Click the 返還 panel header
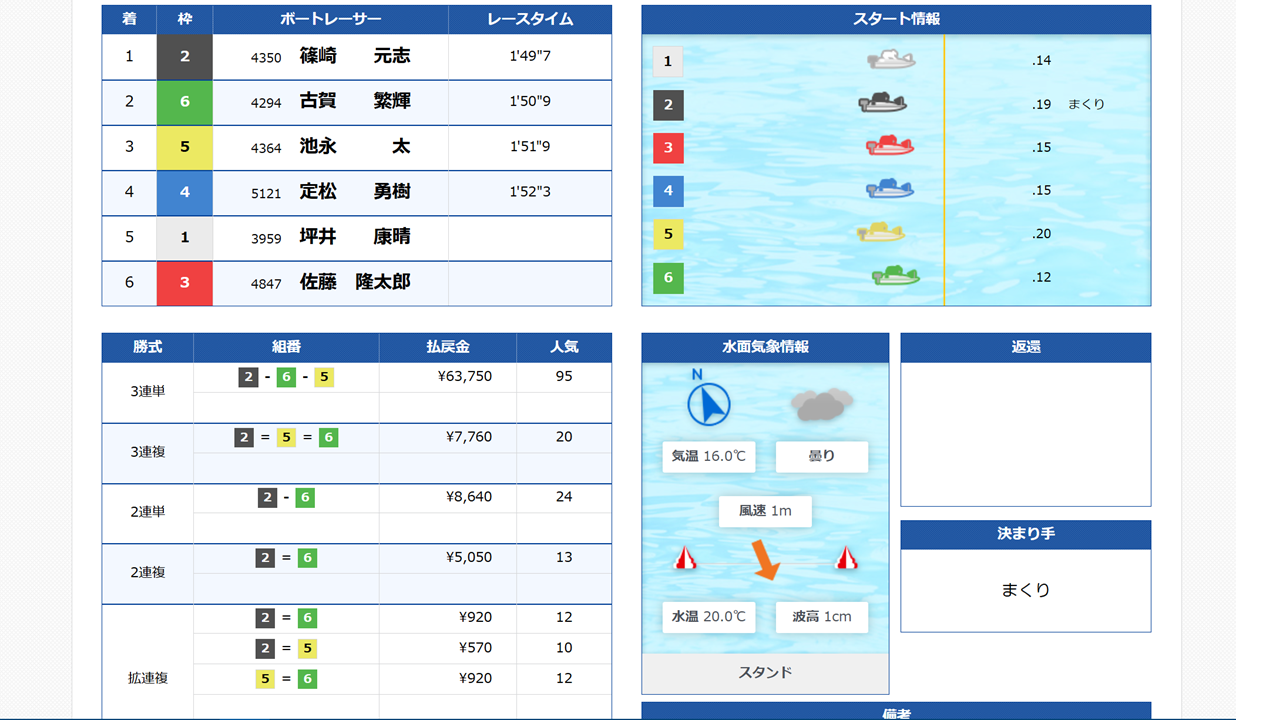 pyautogui.click(x=1026, y=347)
